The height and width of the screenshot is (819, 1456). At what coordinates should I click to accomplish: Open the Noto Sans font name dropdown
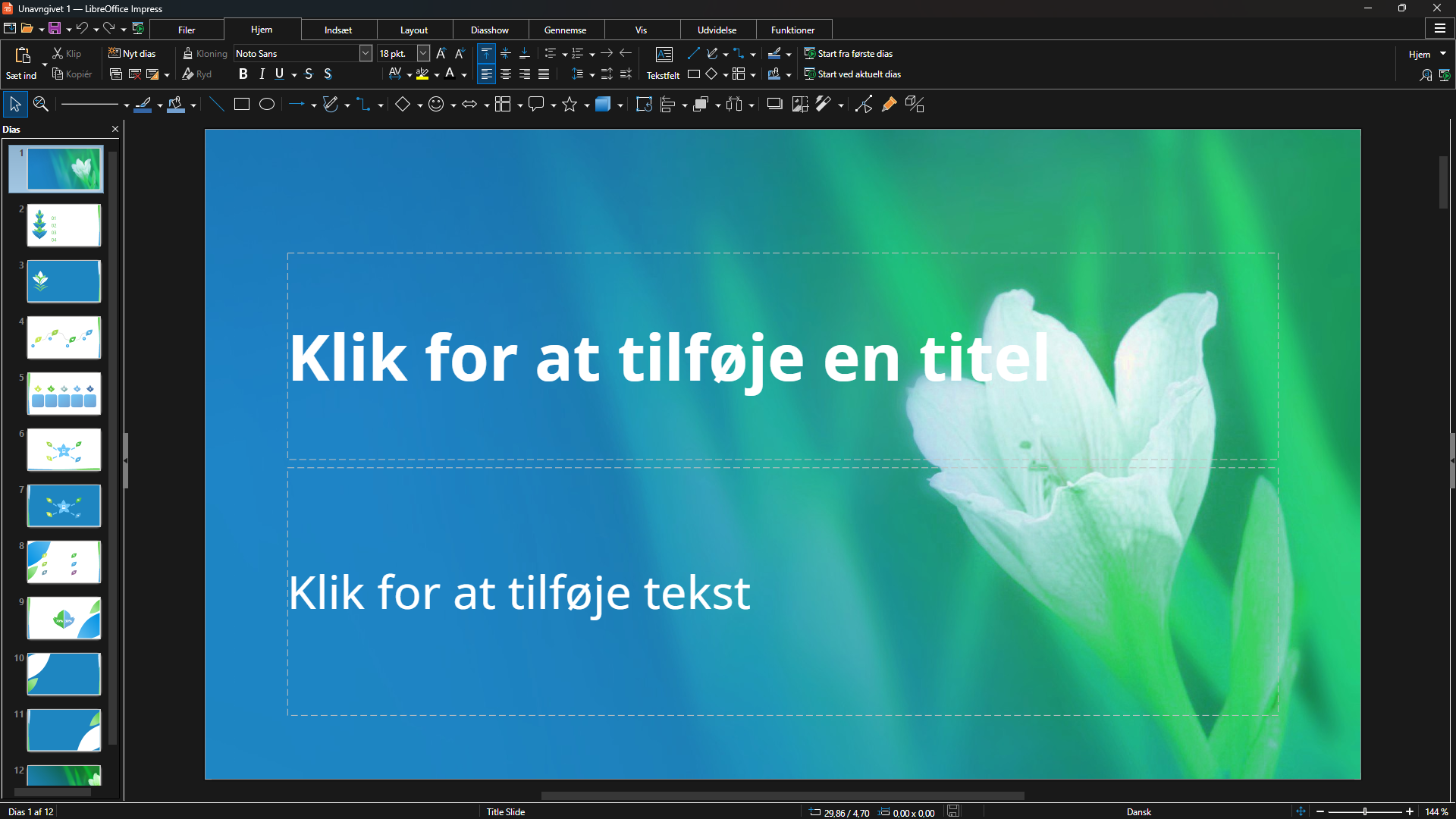point(366,54)
